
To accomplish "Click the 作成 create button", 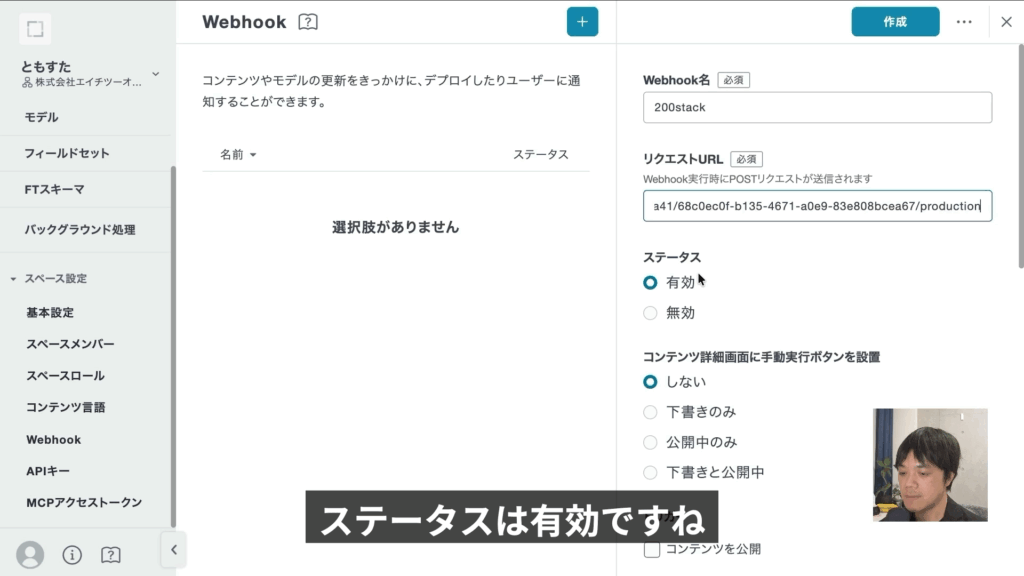I will (x=895, y=22).
